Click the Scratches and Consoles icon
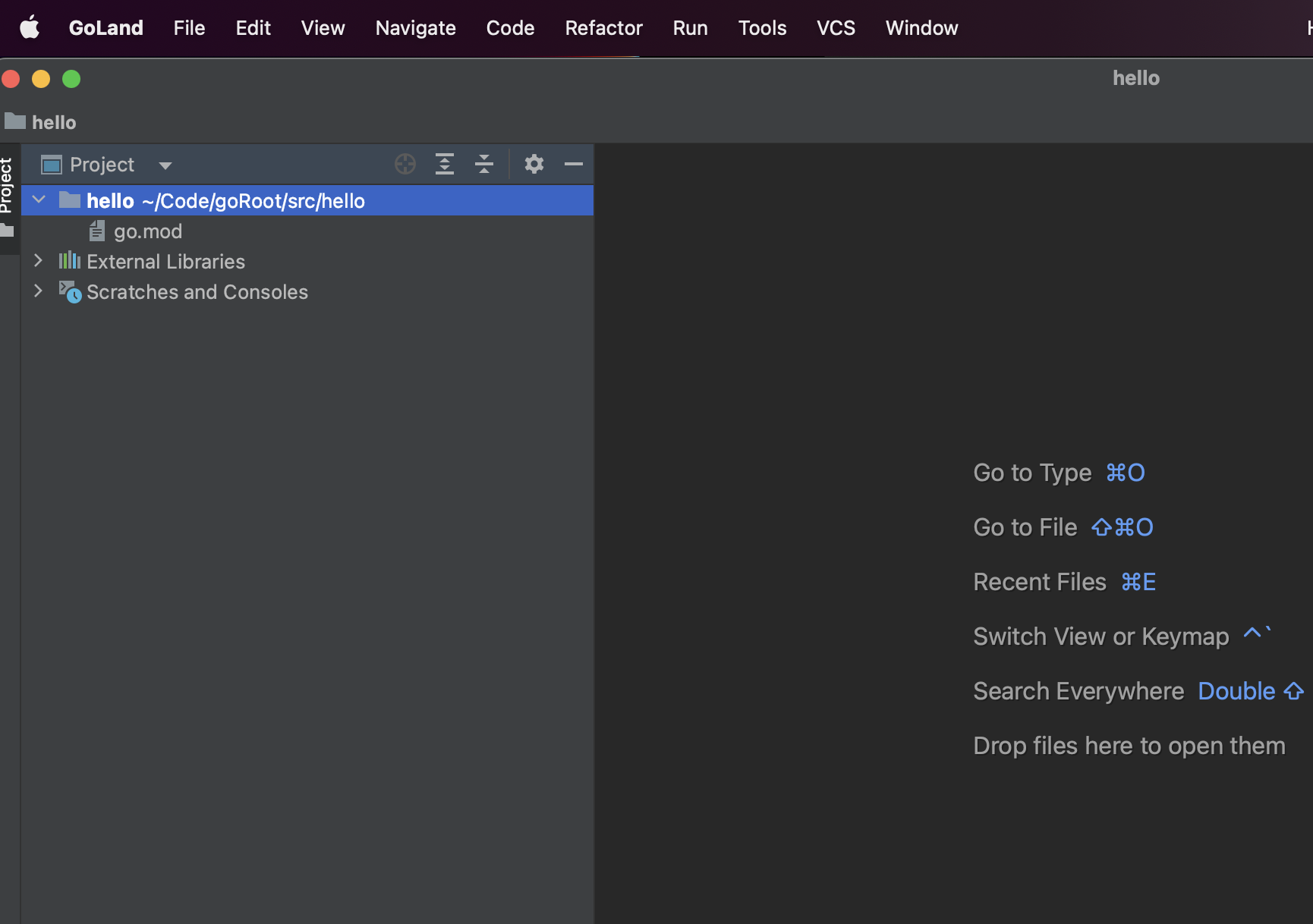The width and height of the screenshot is (1313, 924). [x=70, y=292]
